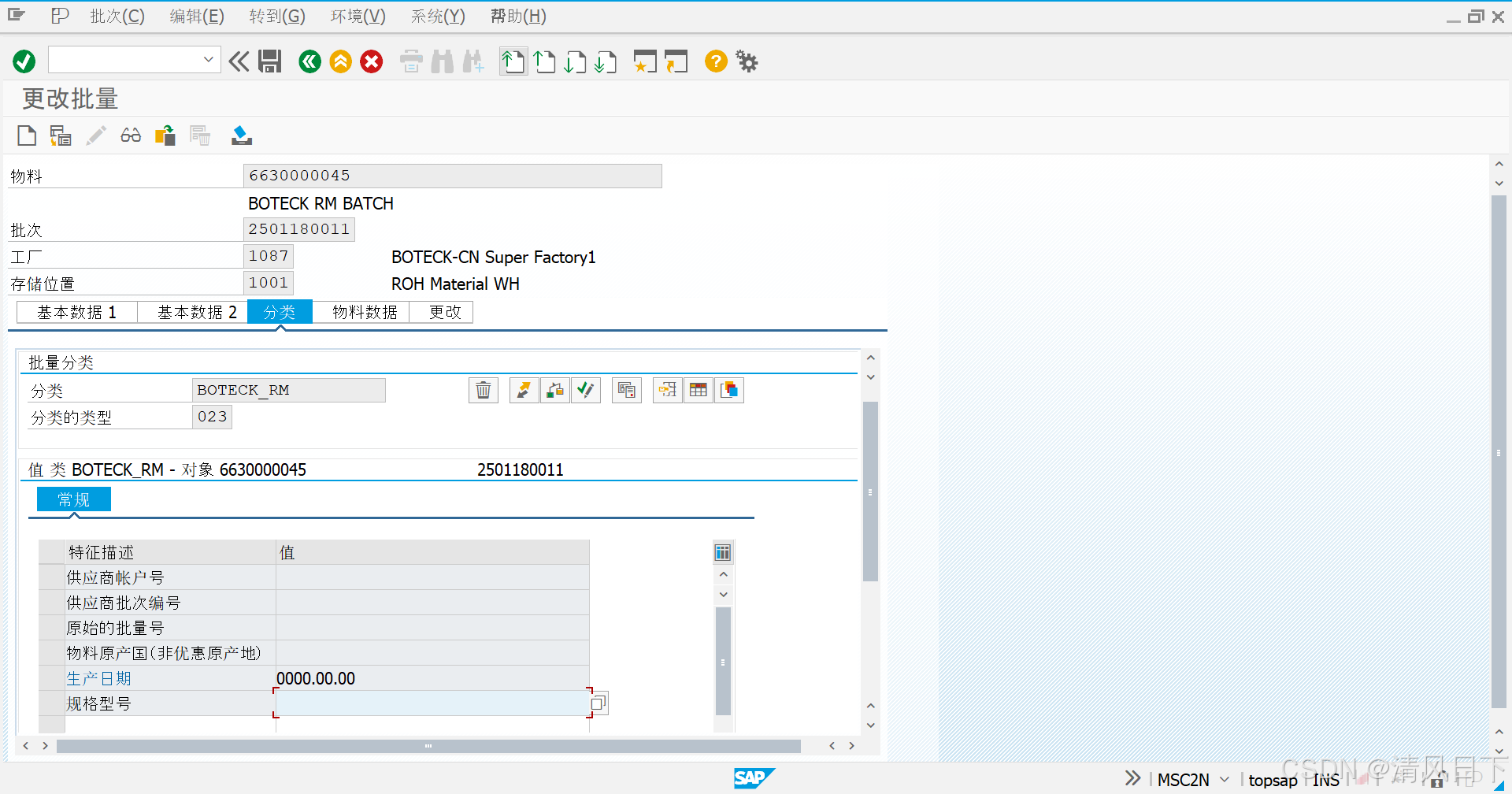Image resolution: width=1512 pixels, height=794 pixels.
Task: Click the 批次 field 2501180011
Action: coord(299,229)
